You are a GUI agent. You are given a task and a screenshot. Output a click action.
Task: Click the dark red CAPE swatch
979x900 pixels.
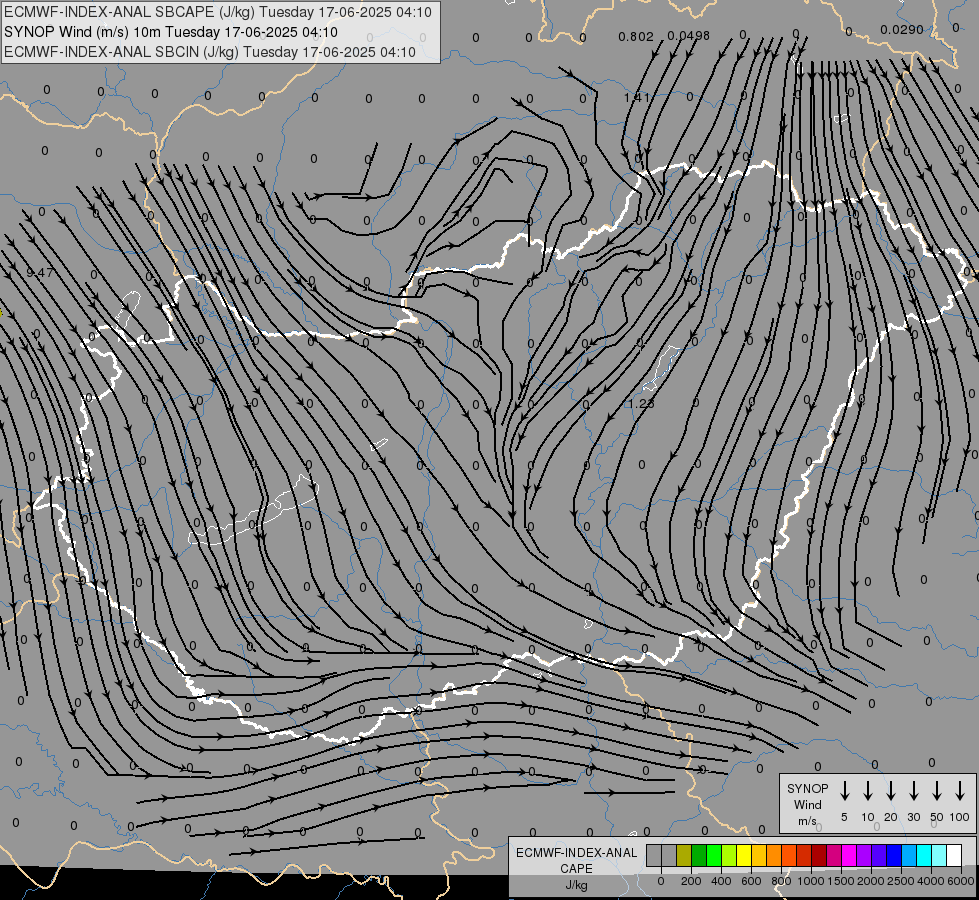click(x=819, y=855)
